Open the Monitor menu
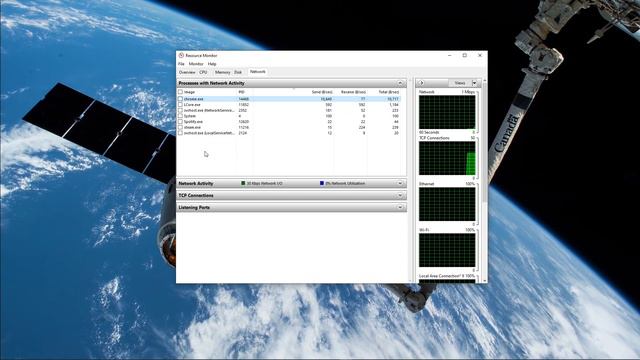Viewport: 640px width, 360px height. tap(196, 64)
